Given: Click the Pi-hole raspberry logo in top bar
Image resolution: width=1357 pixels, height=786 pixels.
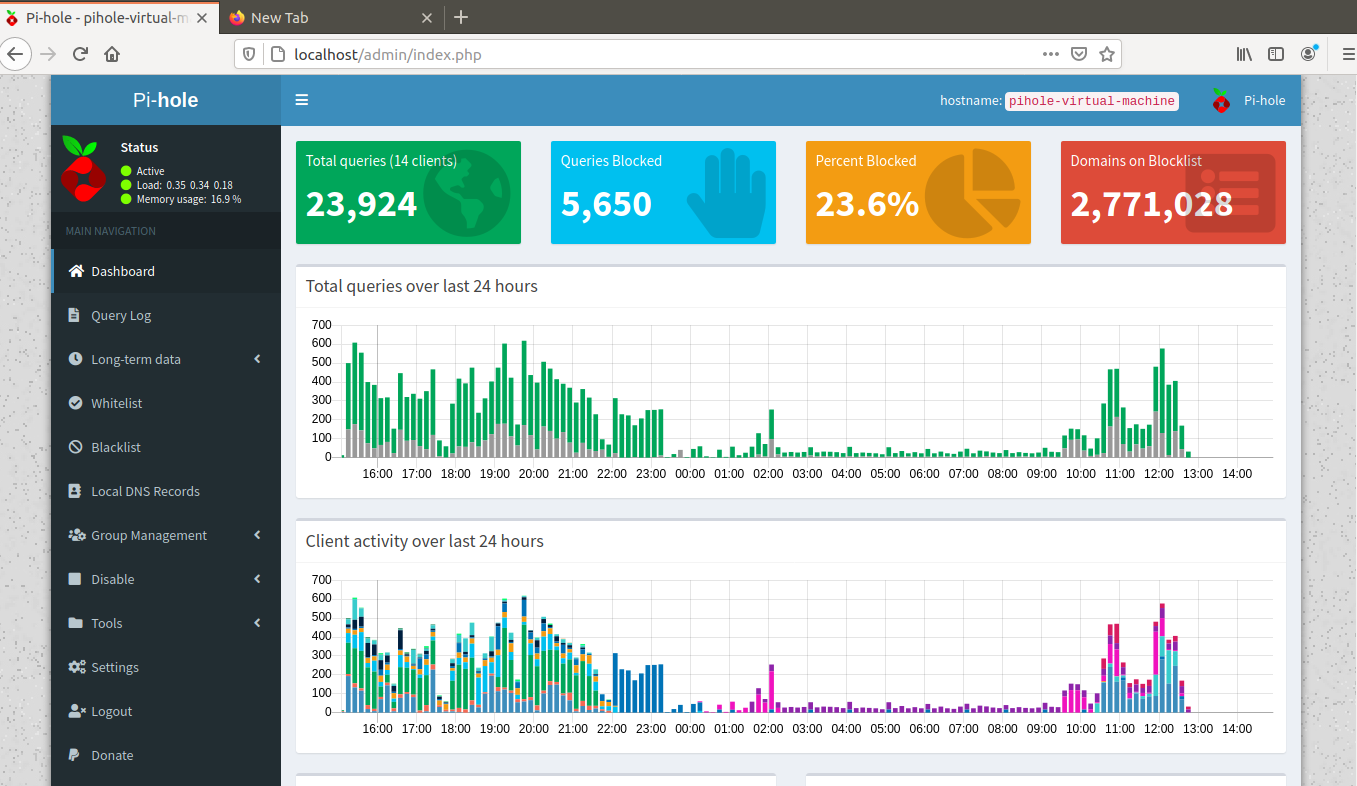Looking at the screenshot, I should point(1220,100).
